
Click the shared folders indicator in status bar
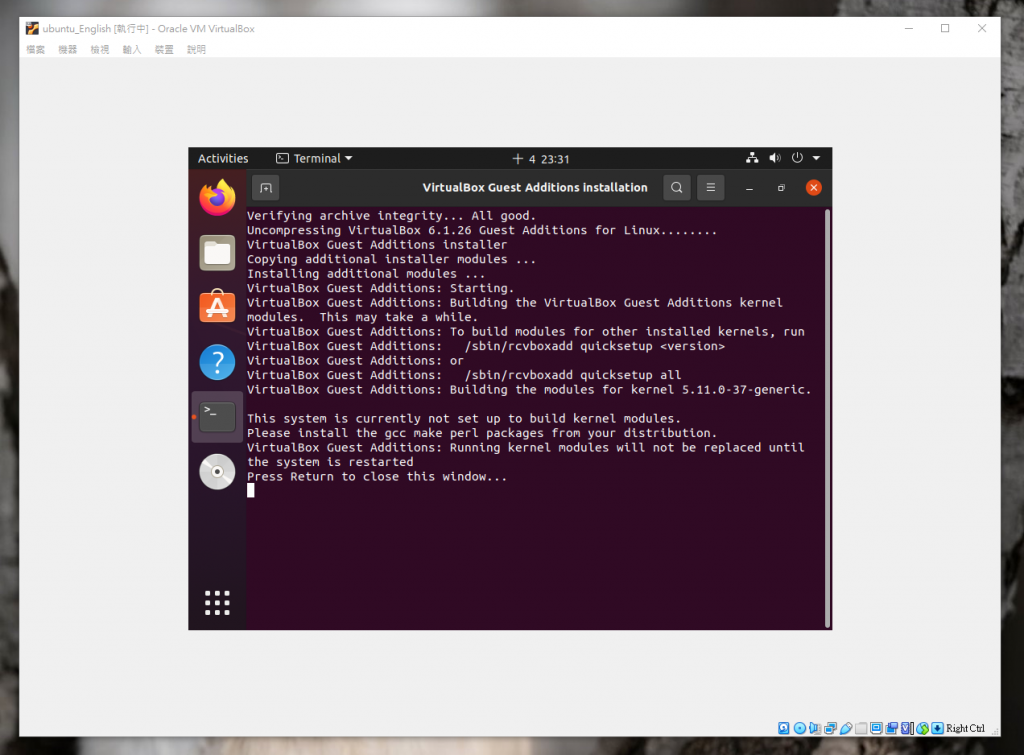861,728
